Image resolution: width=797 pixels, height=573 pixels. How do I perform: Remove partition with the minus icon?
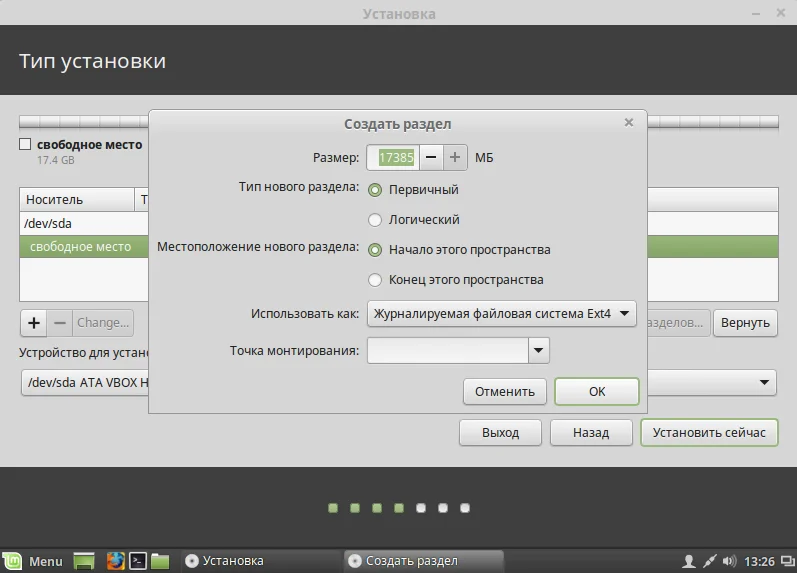(59, 323)
